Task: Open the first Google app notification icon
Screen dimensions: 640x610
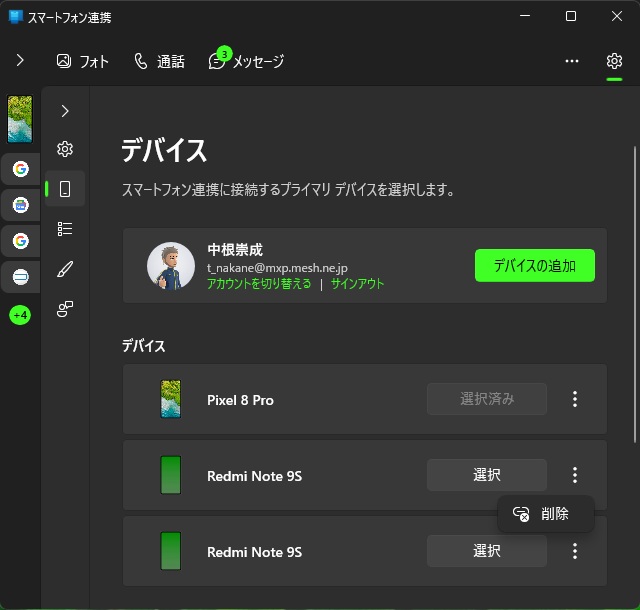Action: tap(20, 169)
